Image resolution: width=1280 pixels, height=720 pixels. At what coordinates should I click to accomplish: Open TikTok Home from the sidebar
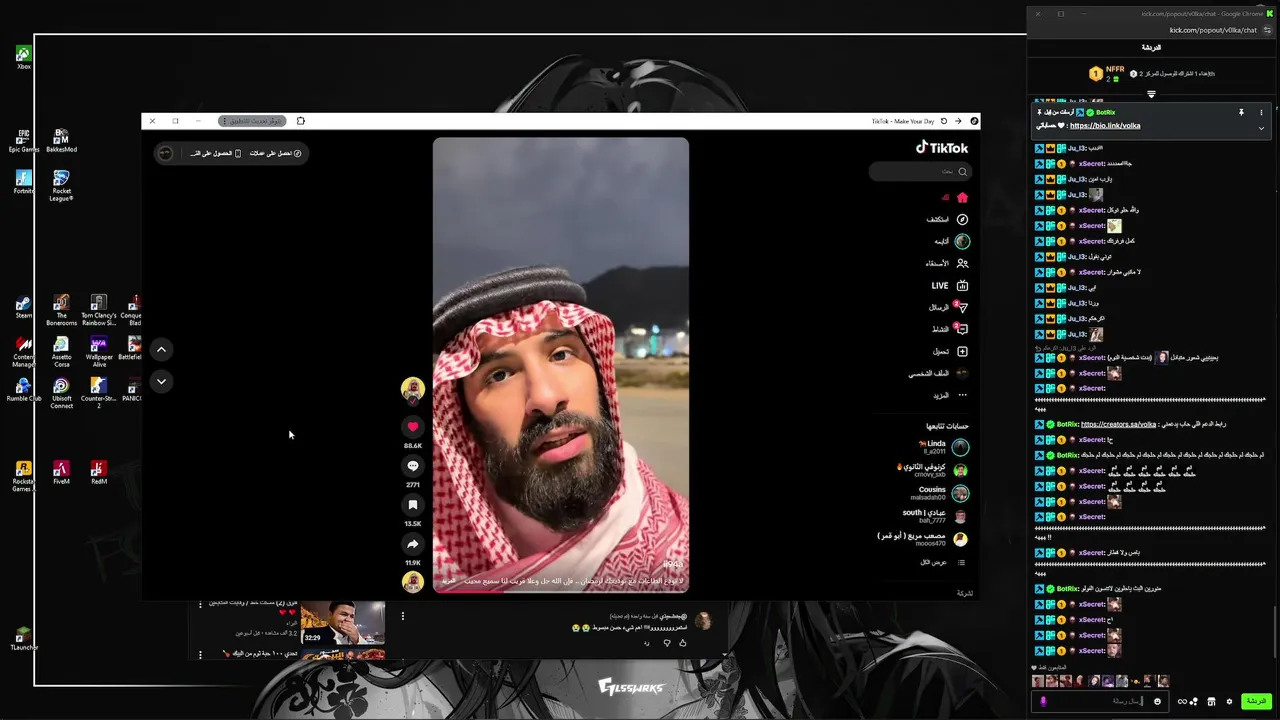tap(954, 197)
